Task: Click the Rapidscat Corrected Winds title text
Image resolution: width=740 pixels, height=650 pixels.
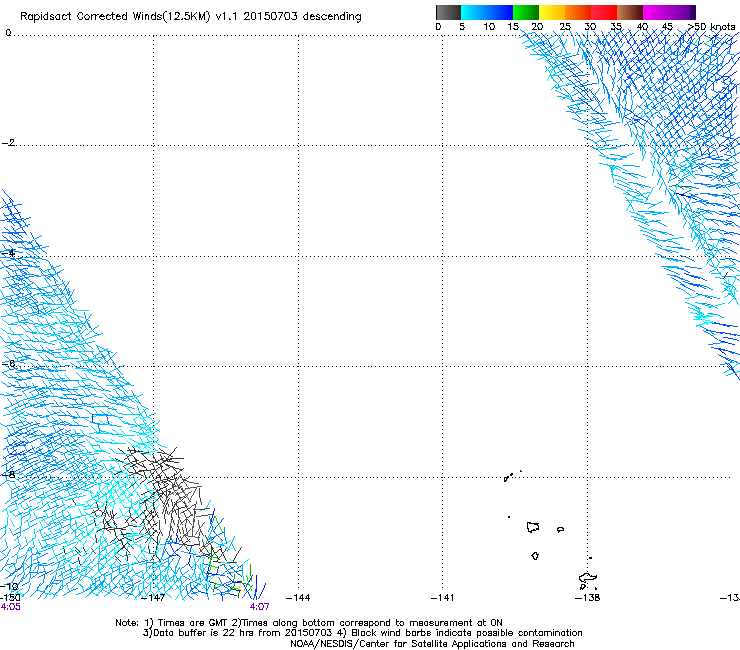Action: click(191, 17)
